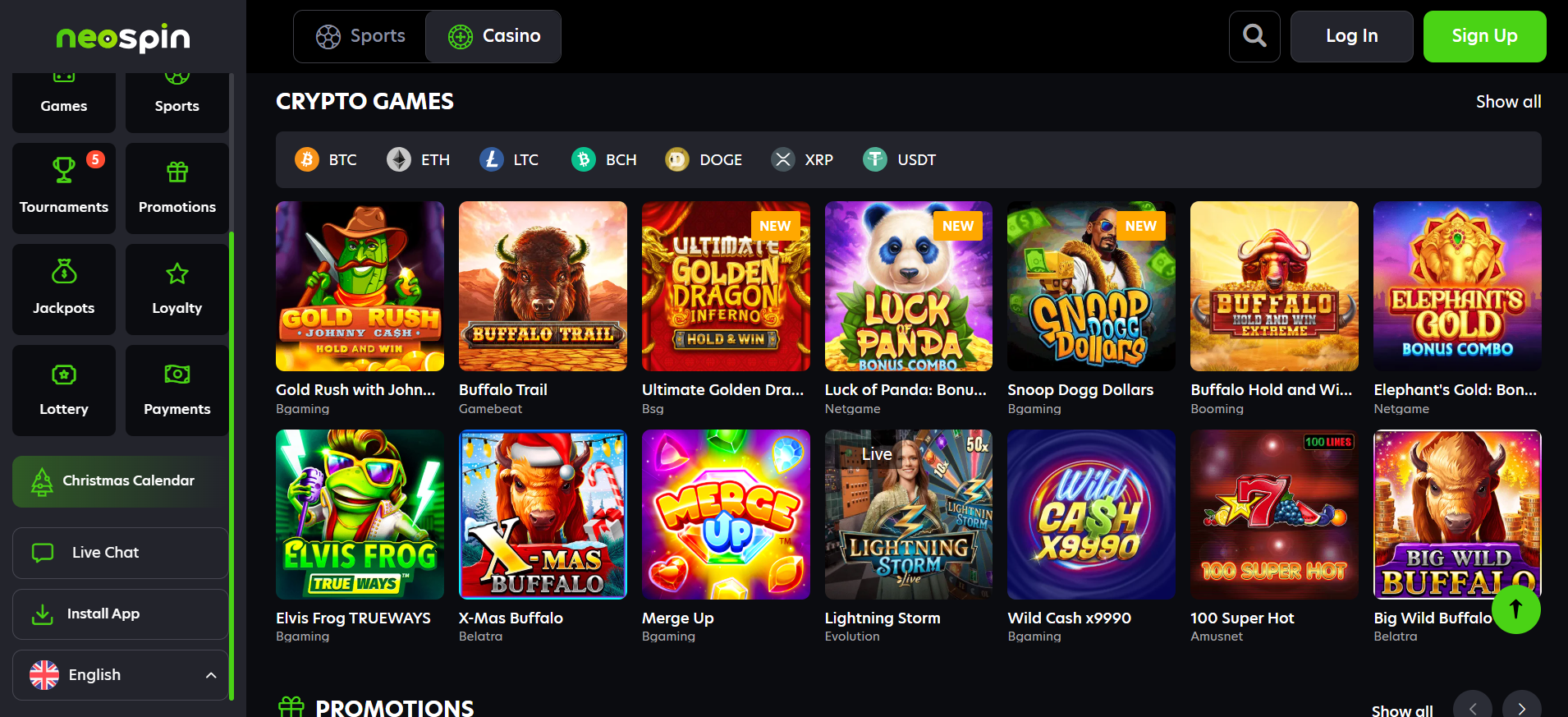Click the Lottery ticket icon
Screen dimensions: 1568x717
tap(64, 375)
